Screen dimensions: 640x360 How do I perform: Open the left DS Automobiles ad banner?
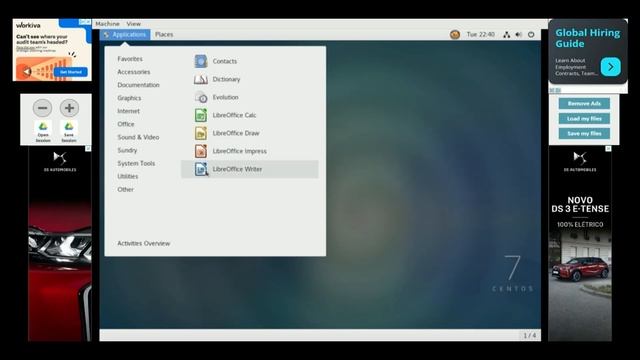[60, 244]
